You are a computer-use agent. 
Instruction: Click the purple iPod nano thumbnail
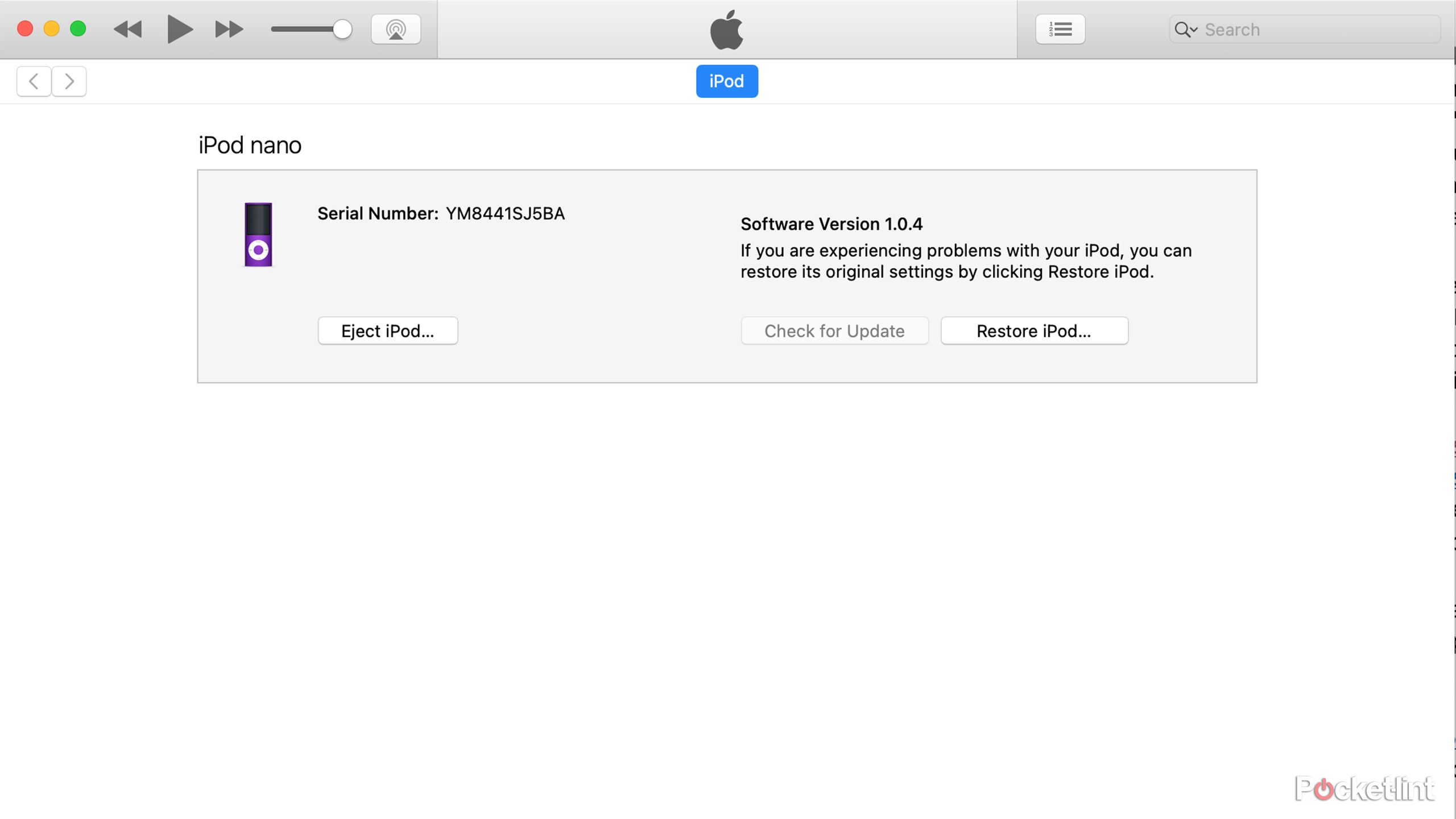click(x=258, y=234)
